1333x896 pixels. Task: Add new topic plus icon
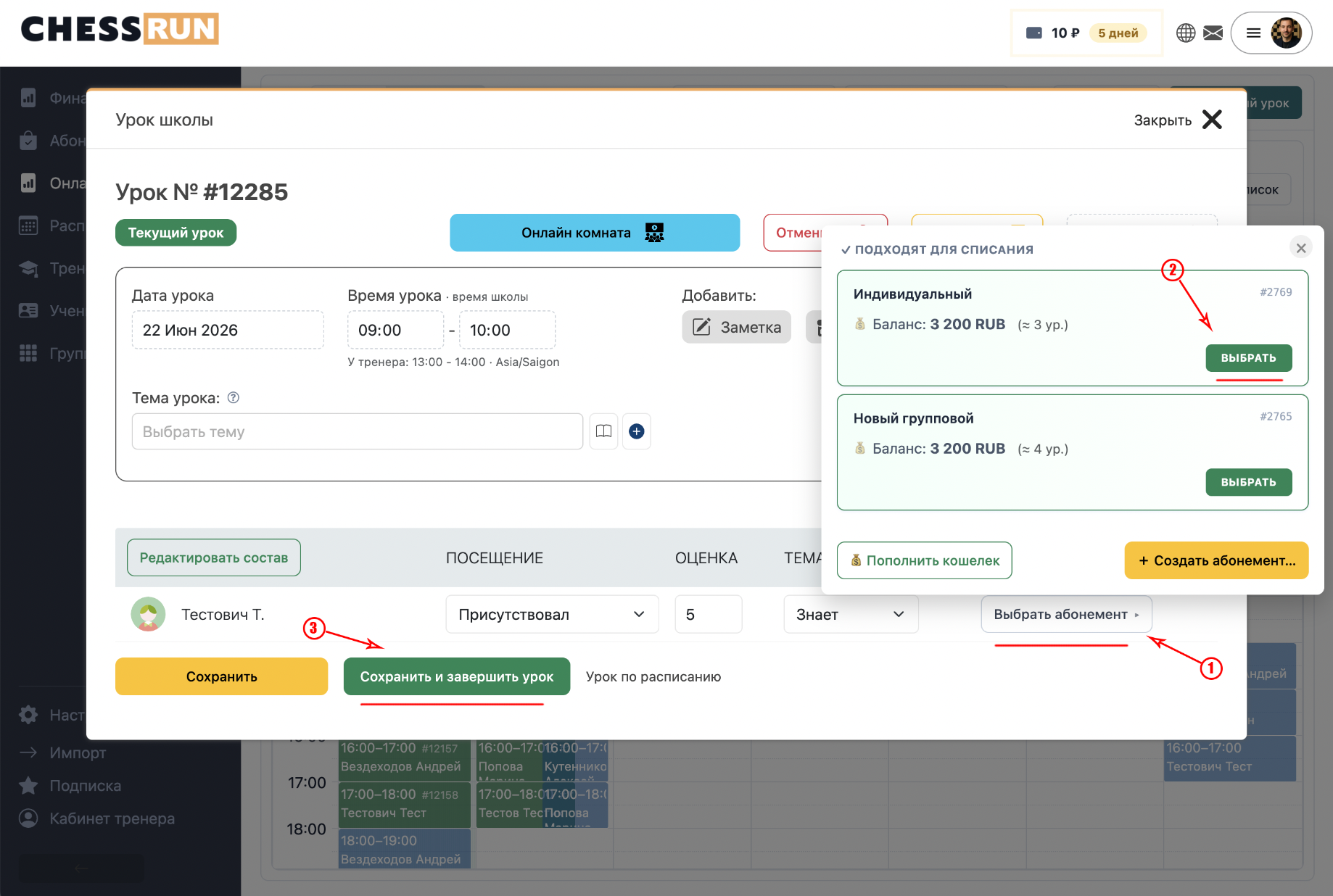637,431
